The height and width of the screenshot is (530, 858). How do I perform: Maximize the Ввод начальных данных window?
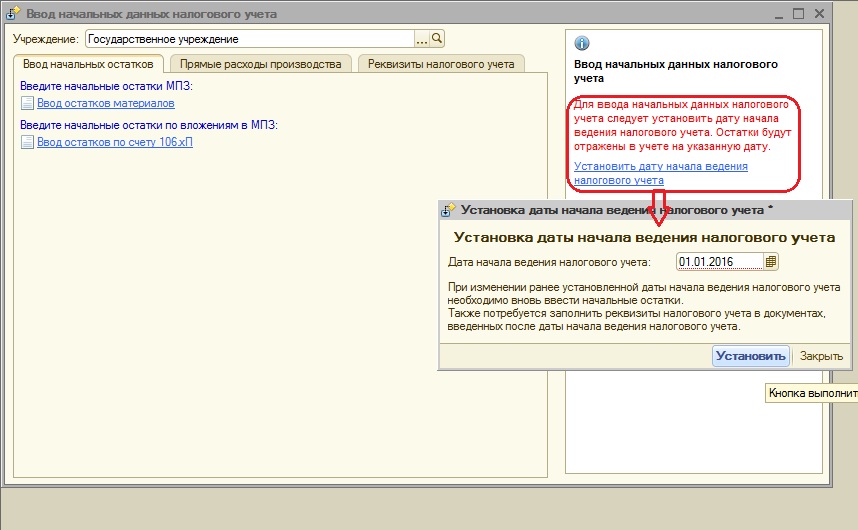(798, 14)
